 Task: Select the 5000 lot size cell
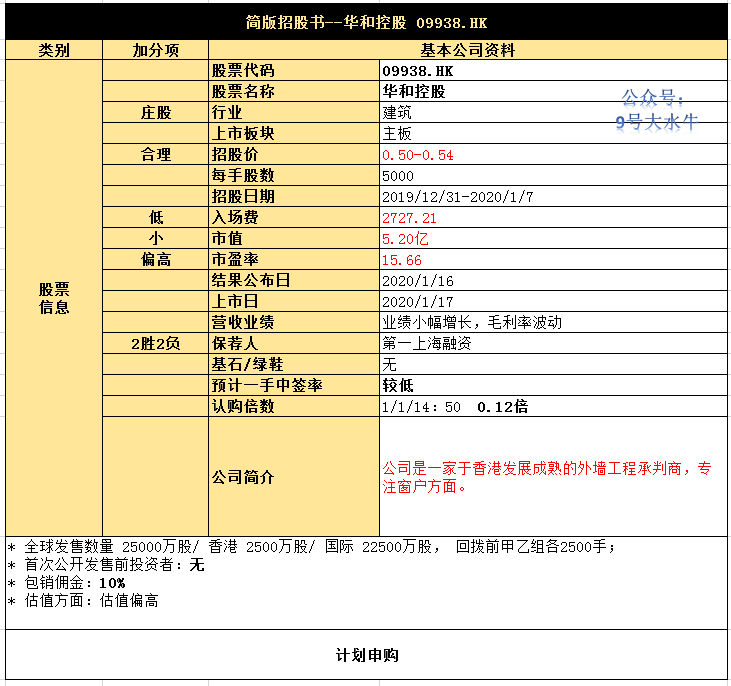(553, 175)
